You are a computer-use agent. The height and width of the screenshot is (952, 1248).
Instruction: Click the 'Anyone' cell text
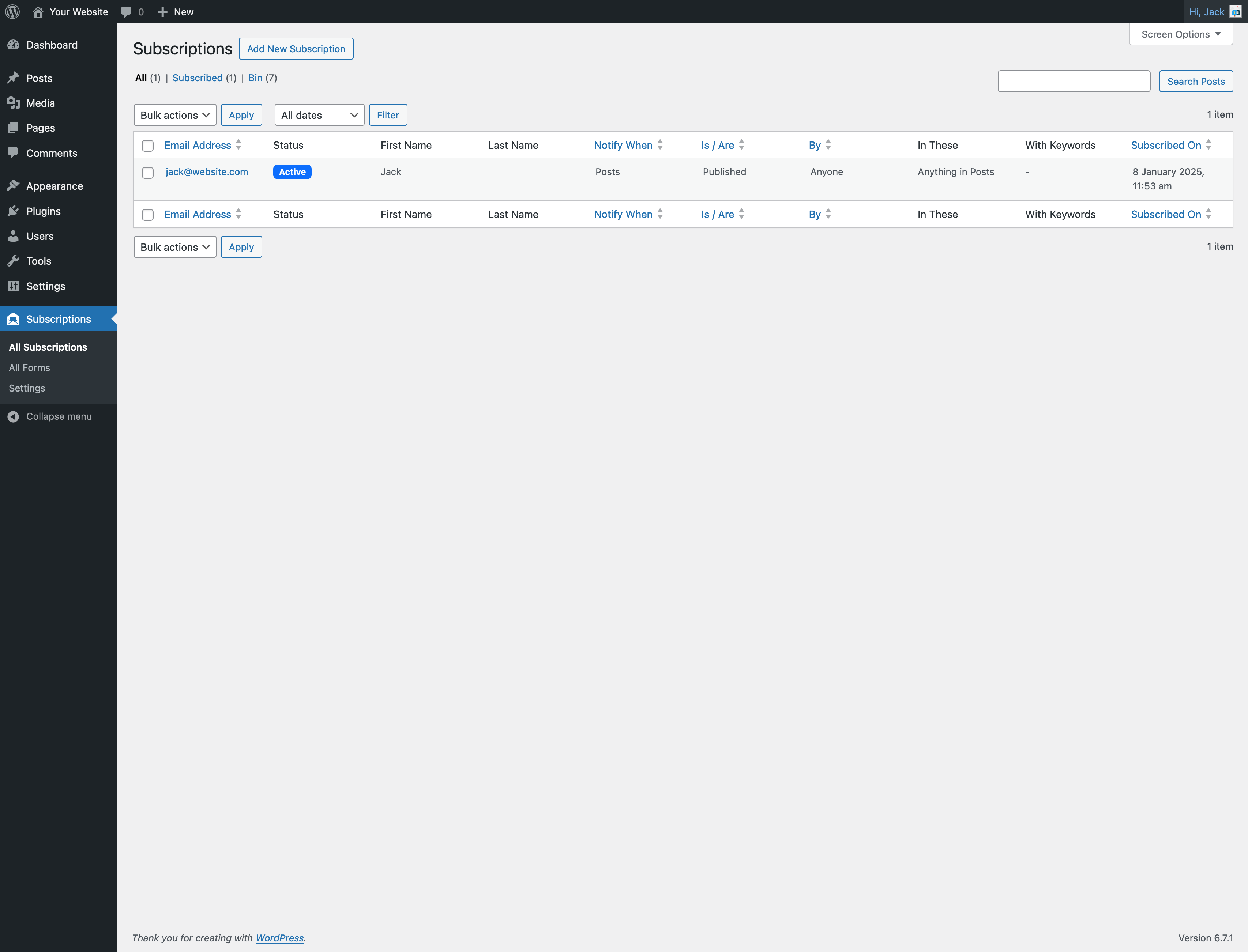(x=827, y=172)
